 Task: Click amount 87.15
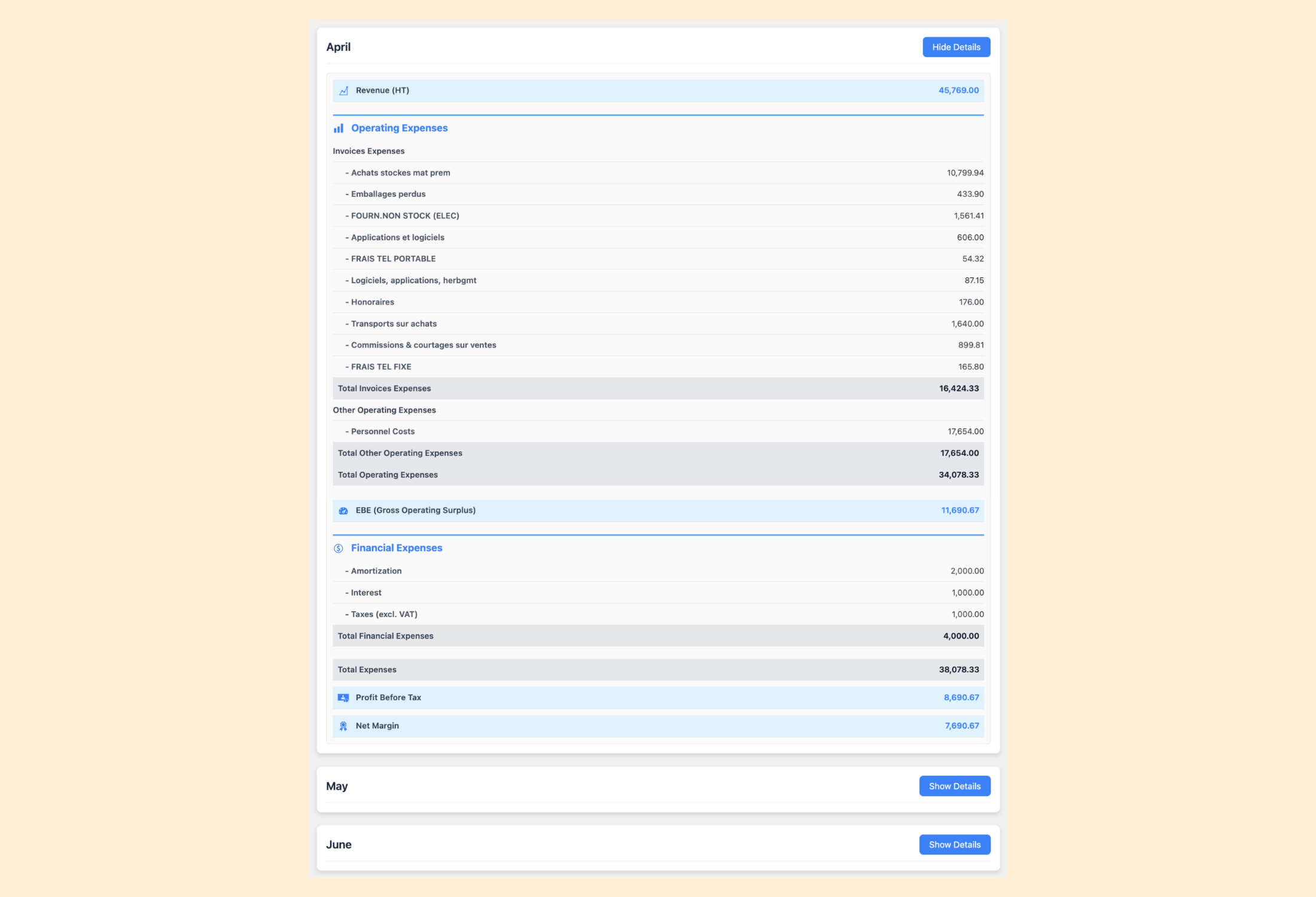[x=974, y=280]
